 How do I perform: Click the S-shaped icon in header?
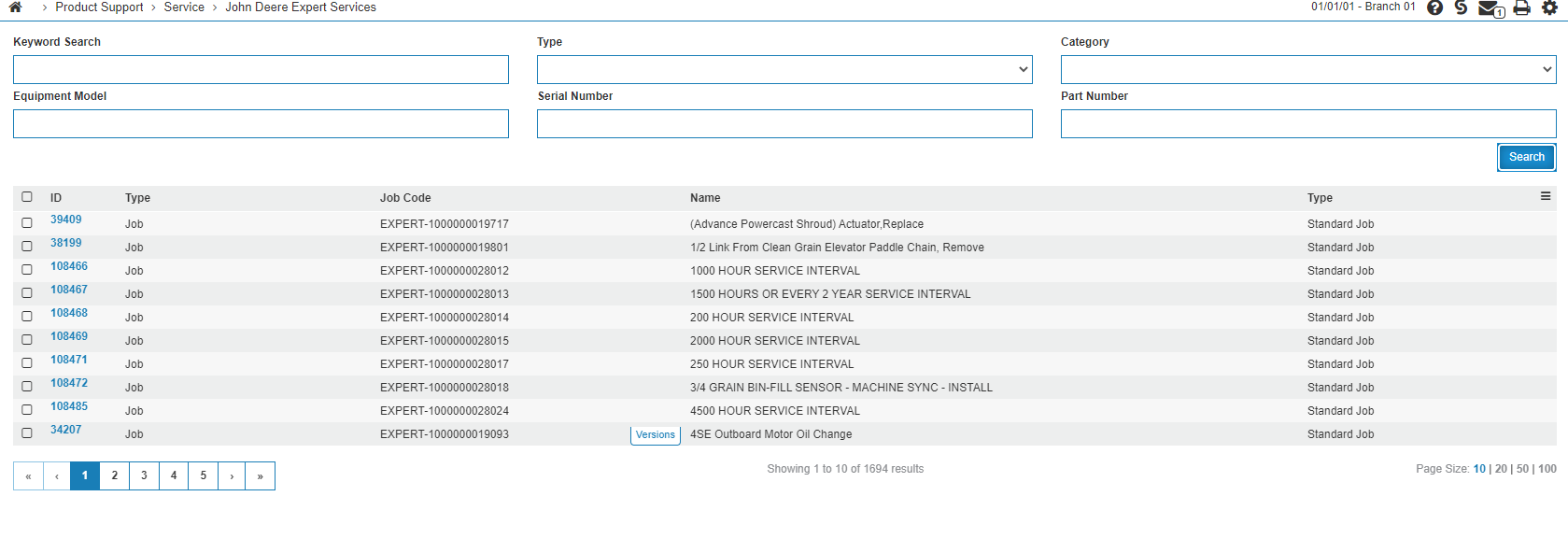[x=1461, y=7]
